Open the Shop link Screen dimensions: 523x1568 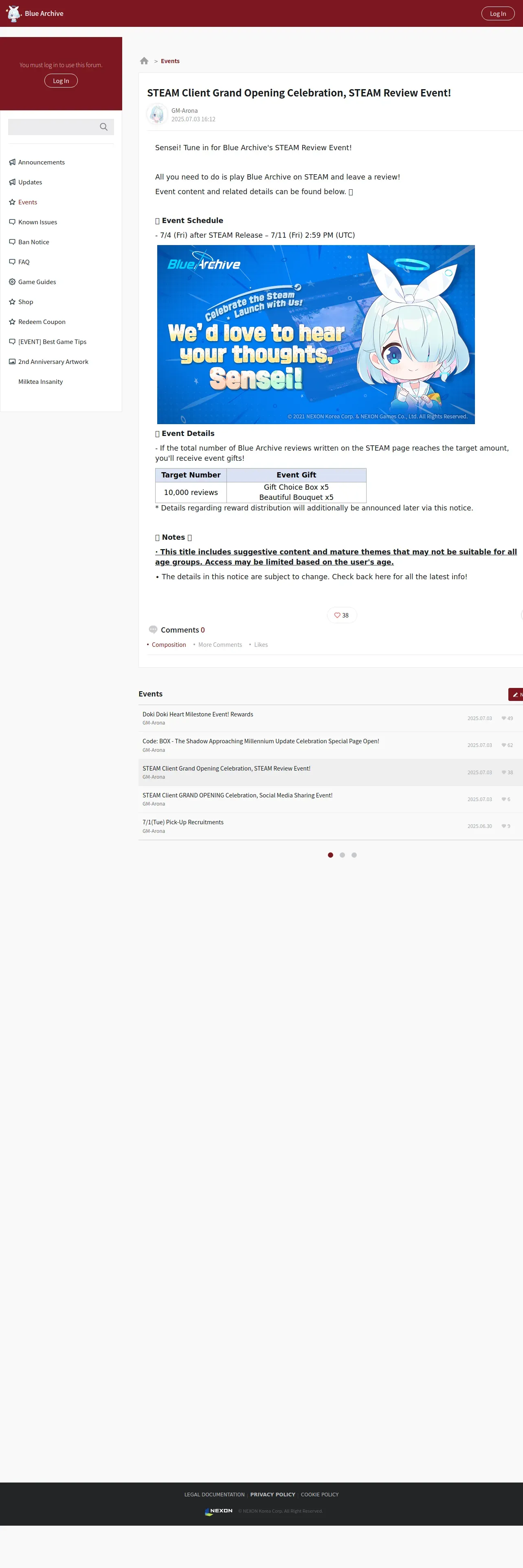[x=26, y=302]
